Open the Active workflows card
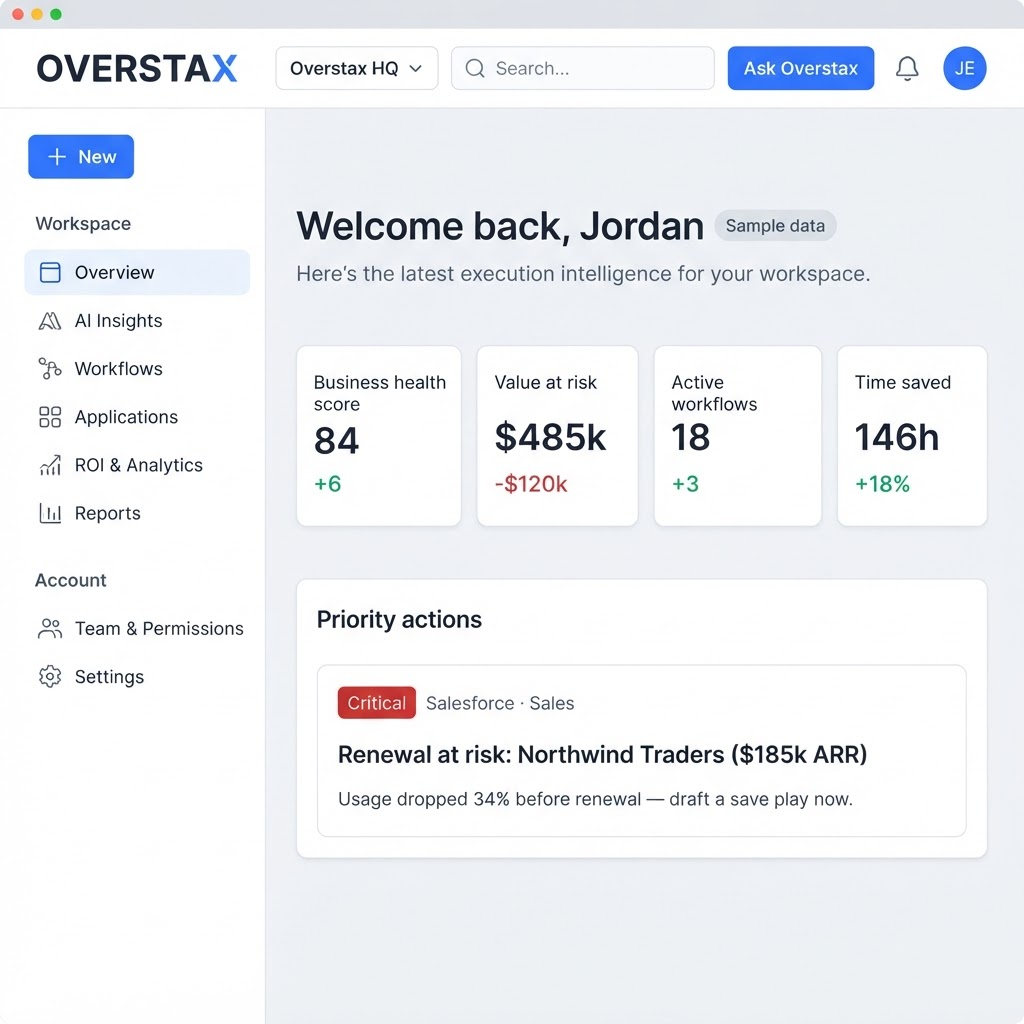 pyautogui.click(x=738, y=436)
